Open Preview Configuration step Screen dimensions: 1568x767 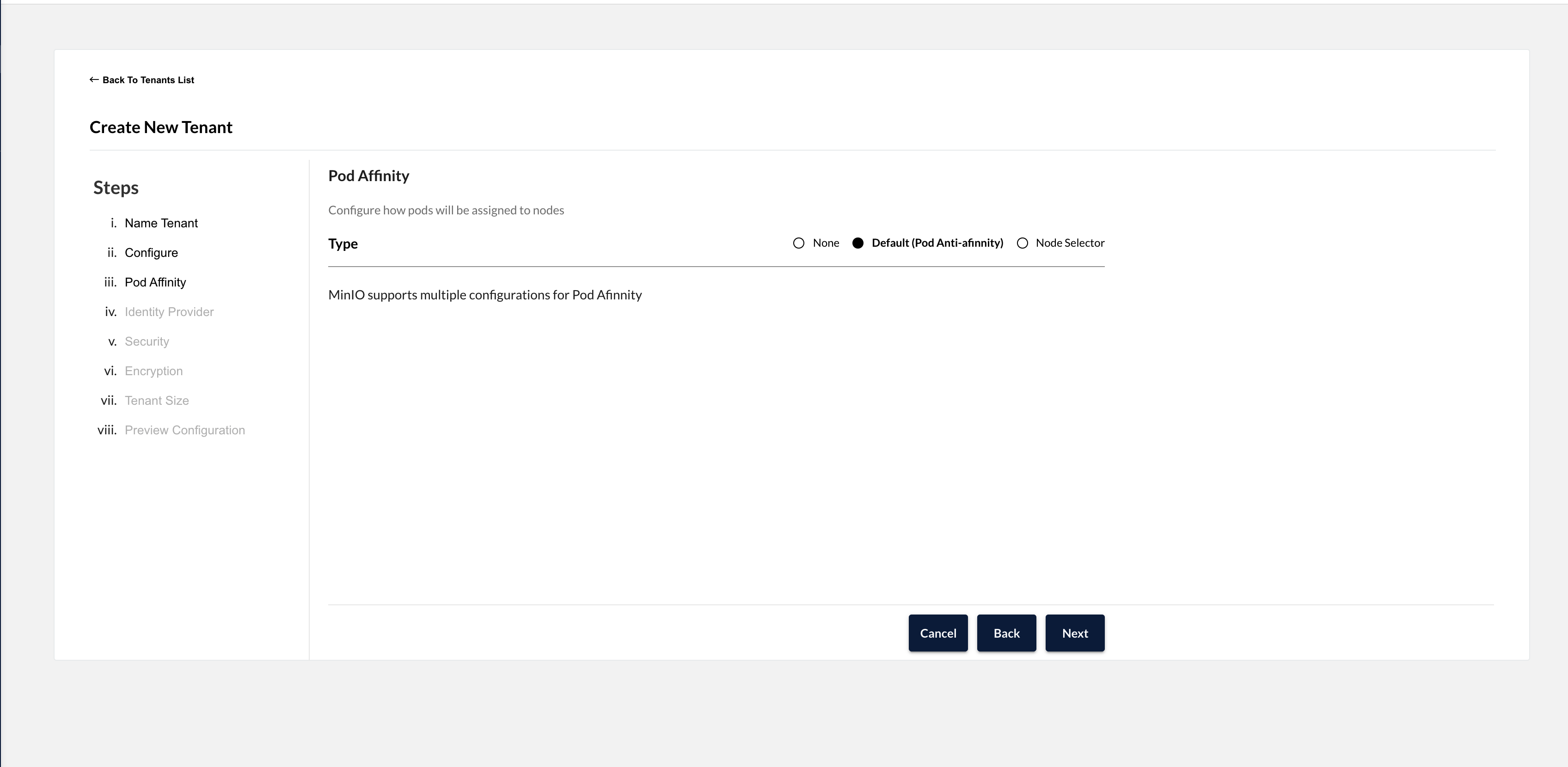tap(184, 431)
